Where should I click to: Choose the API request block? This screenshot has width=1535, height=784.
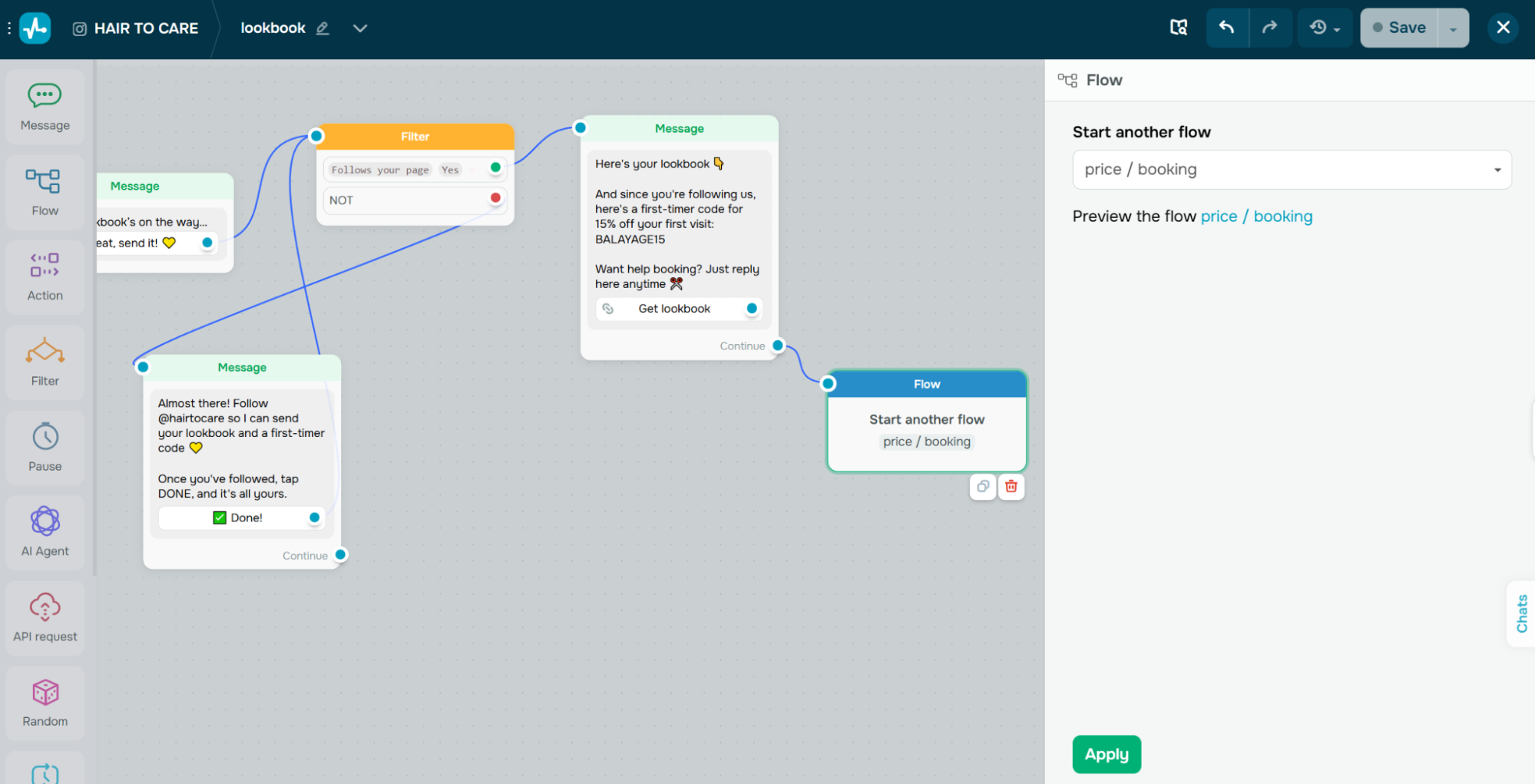45,618
